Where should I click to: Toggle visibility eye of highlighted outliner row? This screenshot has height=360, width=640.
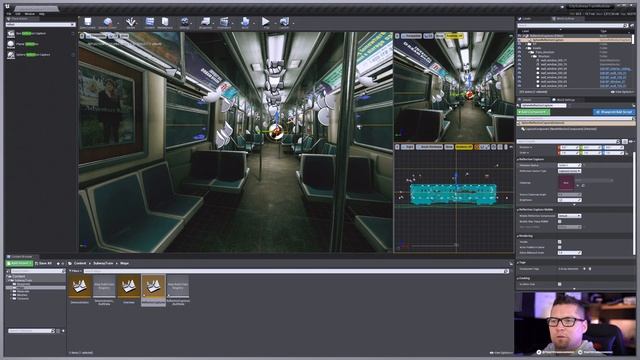[520, 40]
